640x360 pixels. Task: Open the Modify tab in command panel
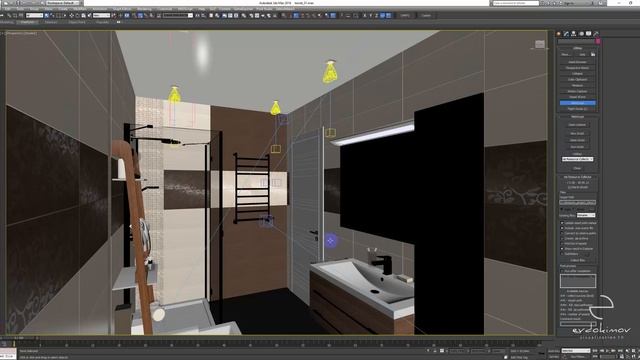[566, 34]
